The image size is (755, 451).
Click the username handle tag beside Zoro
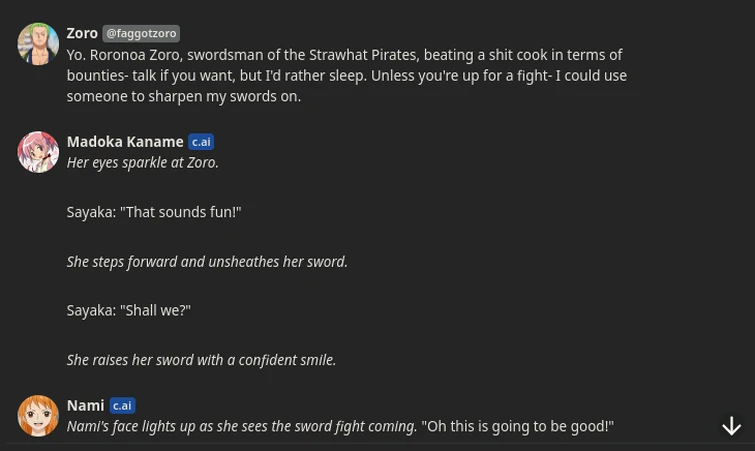click(141, 34)
